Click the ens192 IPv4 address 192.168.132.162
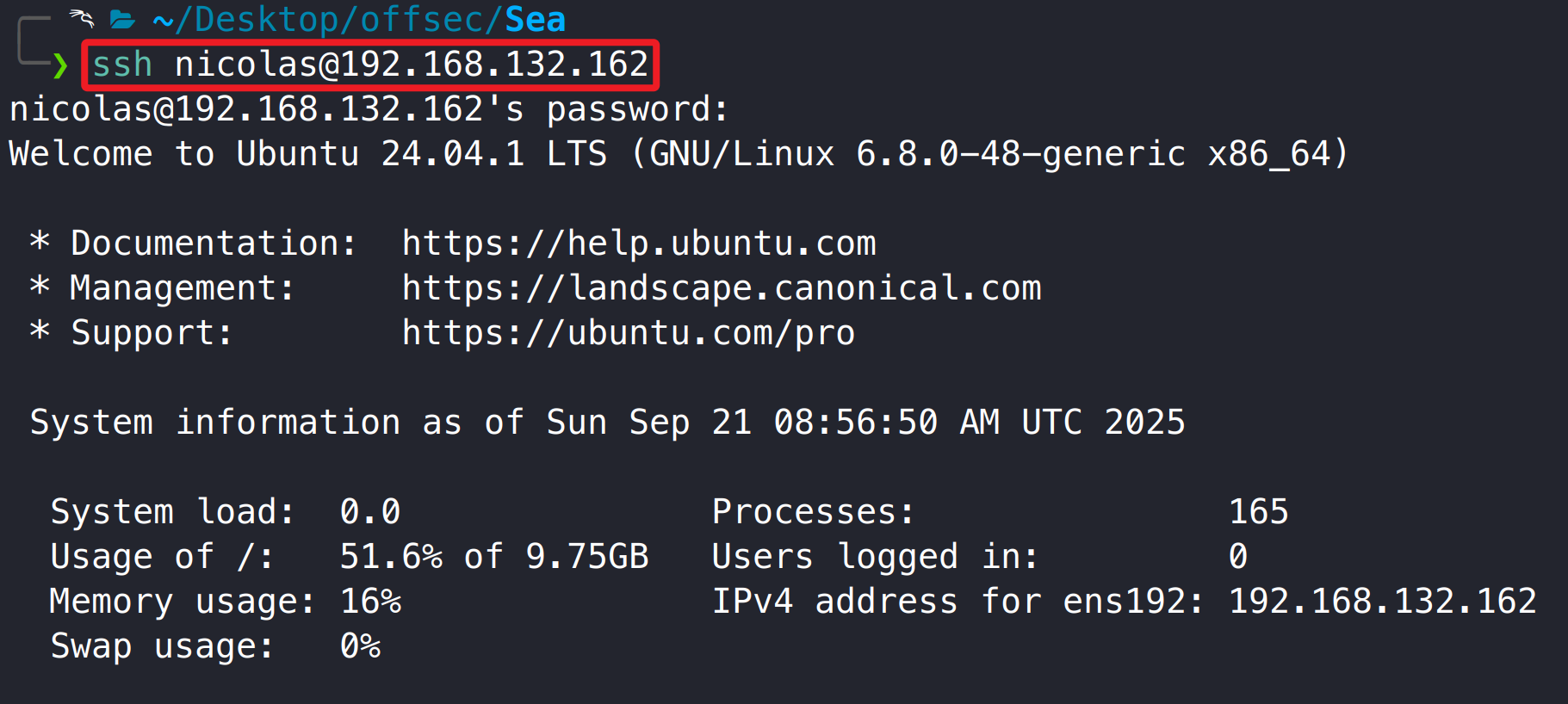 coord(1382,602)
